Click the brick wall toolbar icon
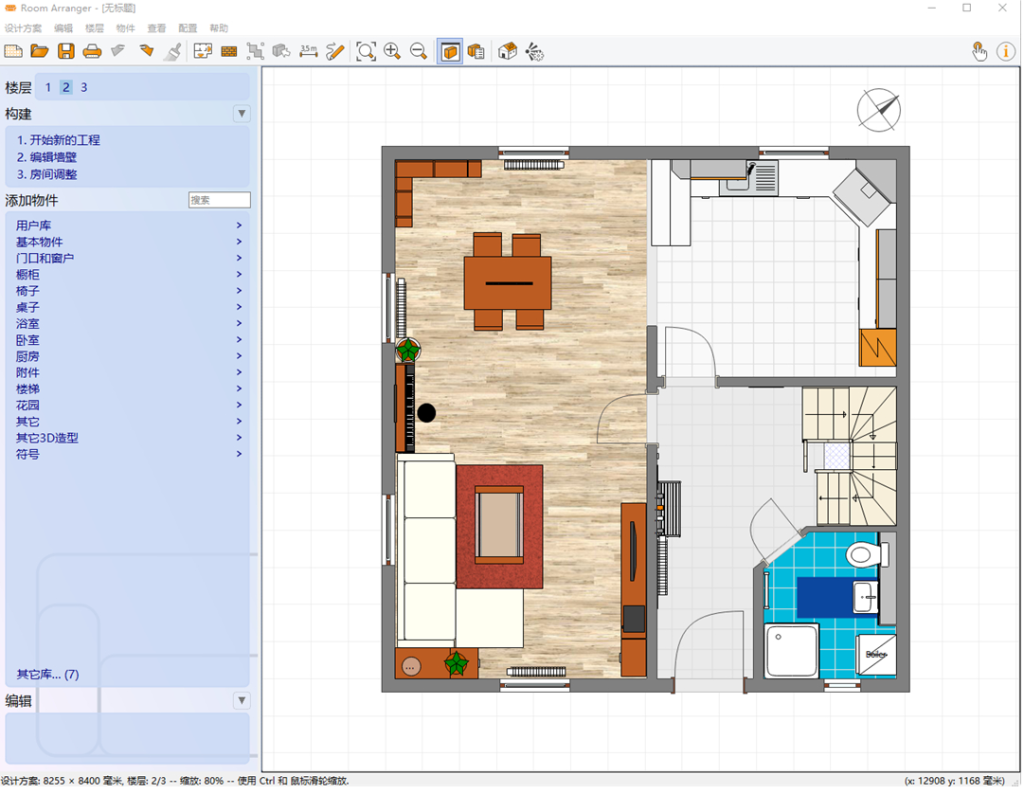1024x794 pixels. pos(229,52)
